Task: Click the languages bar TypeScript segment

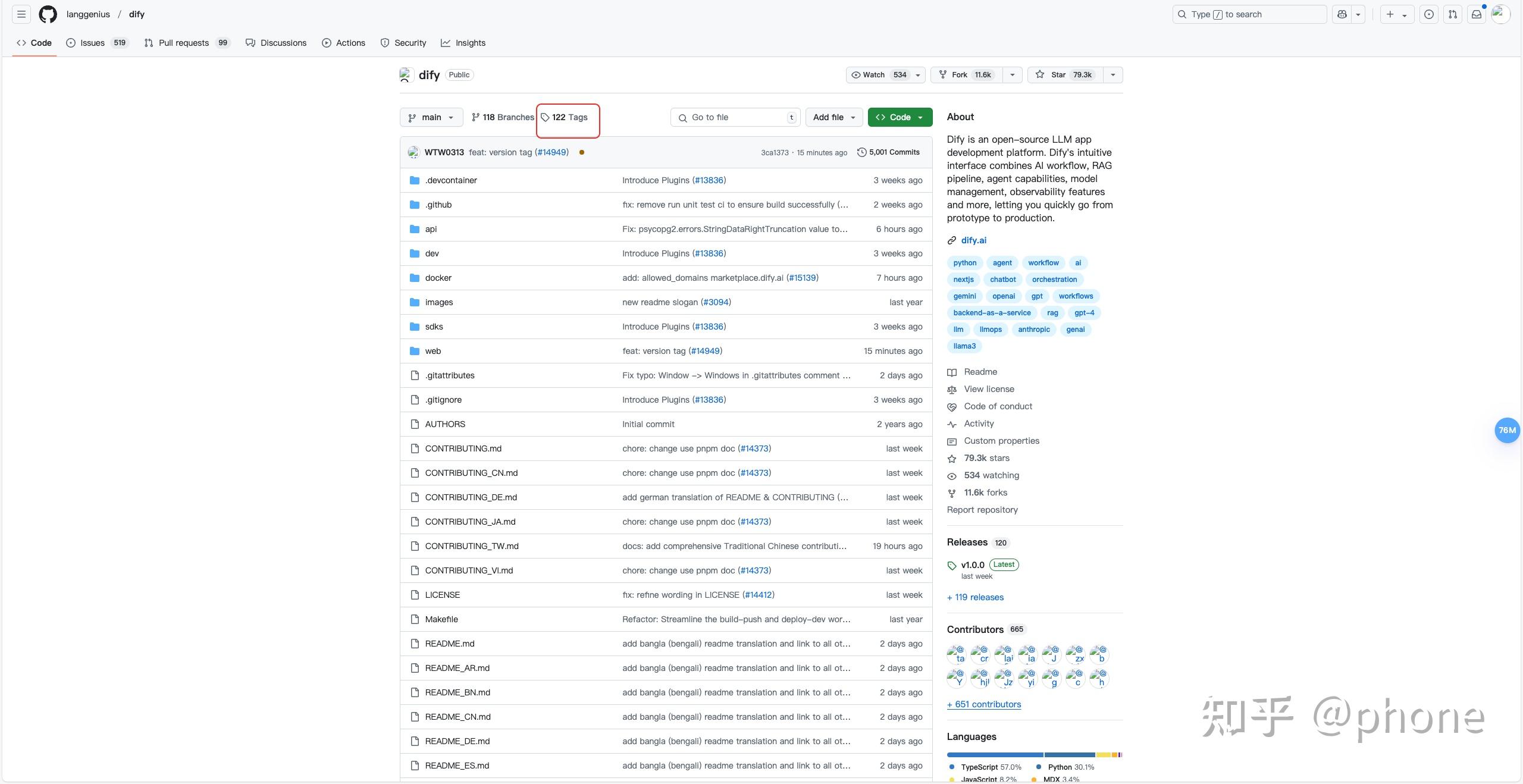Action: 995,755
